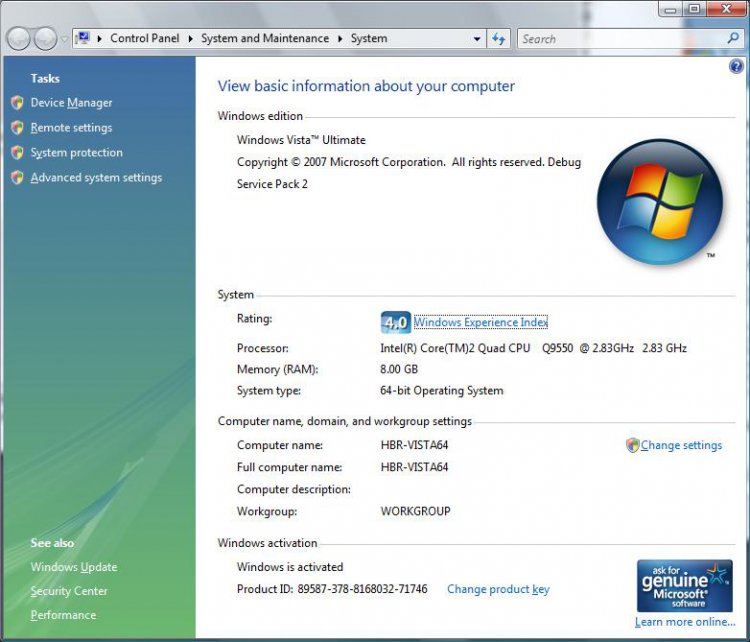Click the Windows is activated text

pyautogui.click(x=290, y=567)
